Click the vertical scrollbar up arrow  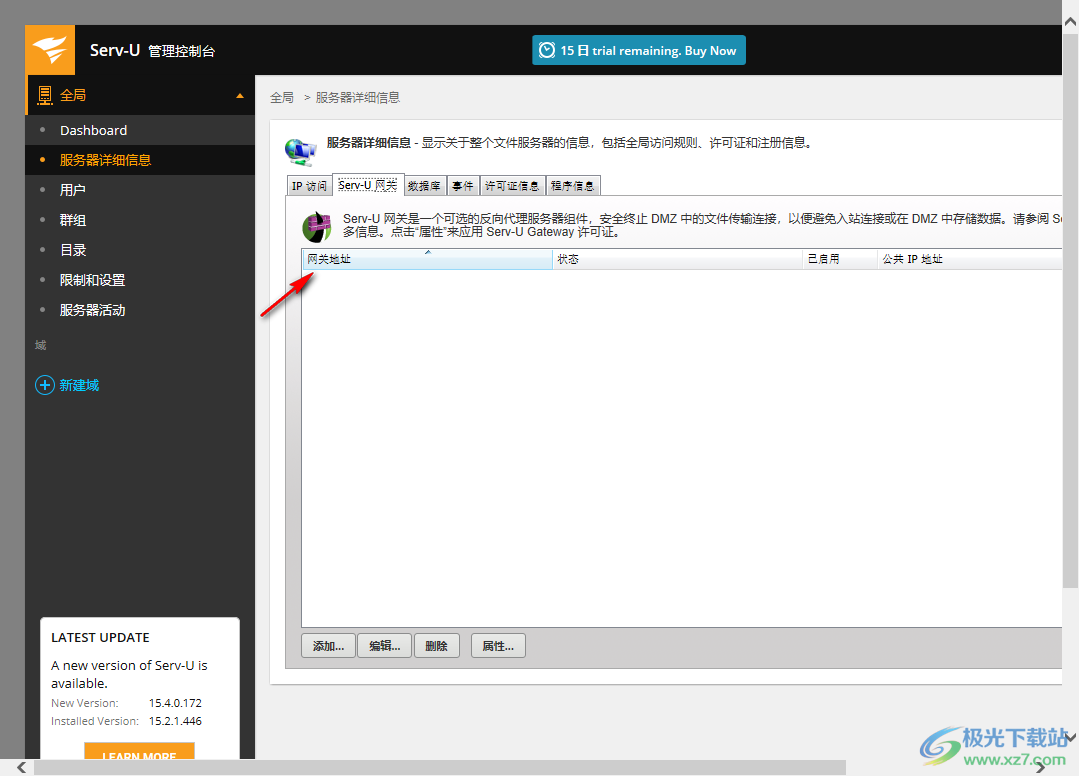coord(1071,21)
